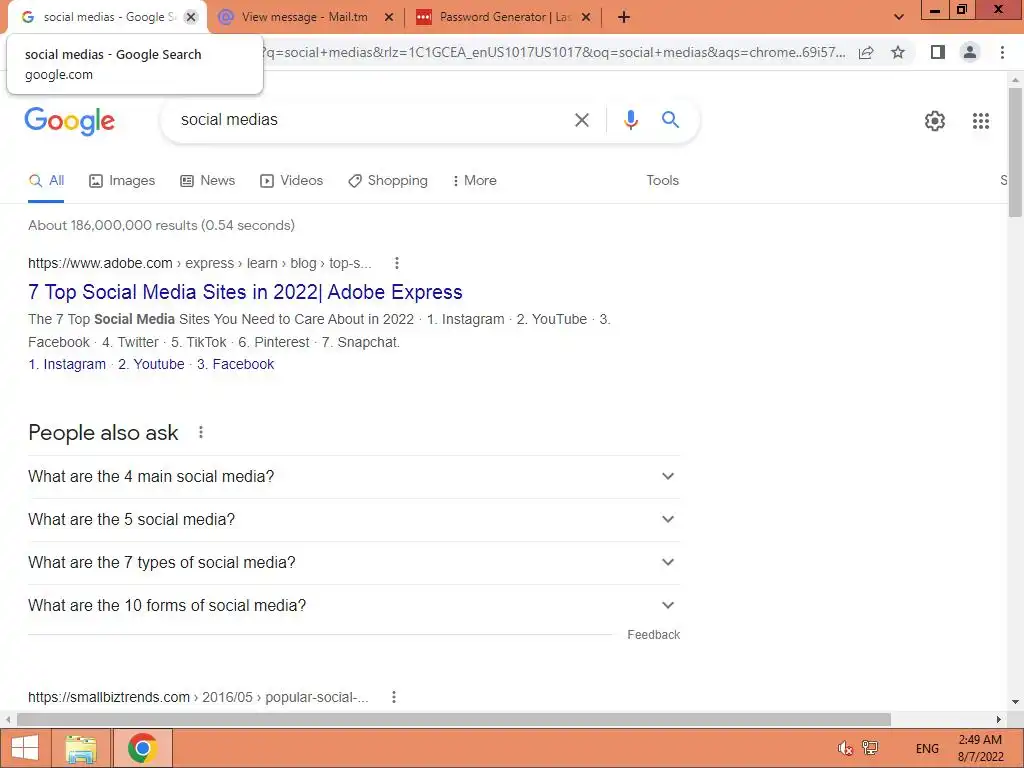The image size is (1024, 768).
Task: Expand 'What are the 4 main social media?'
Action: [x=354, y=477]
